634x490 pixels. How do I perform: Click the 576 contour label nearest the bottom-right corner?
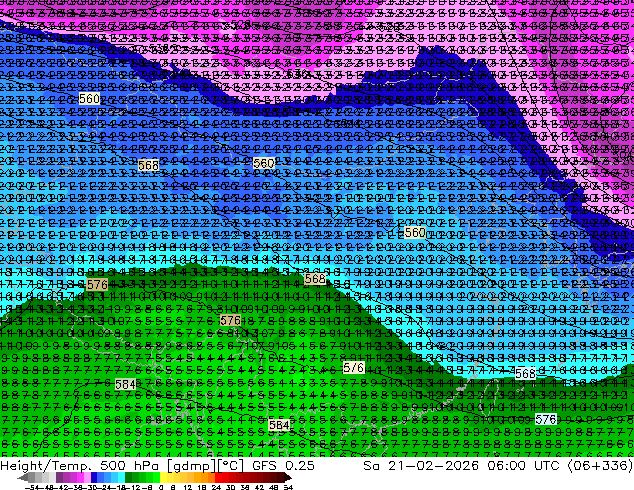pyautogui.click(x=545, y=419)
